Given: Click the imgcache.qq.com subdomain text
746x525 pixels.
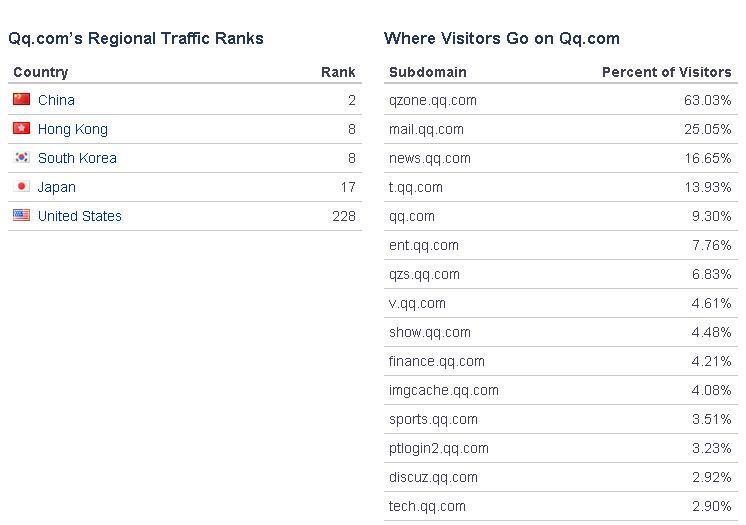Looking at the screenshot, I should [x=444, y=390].
